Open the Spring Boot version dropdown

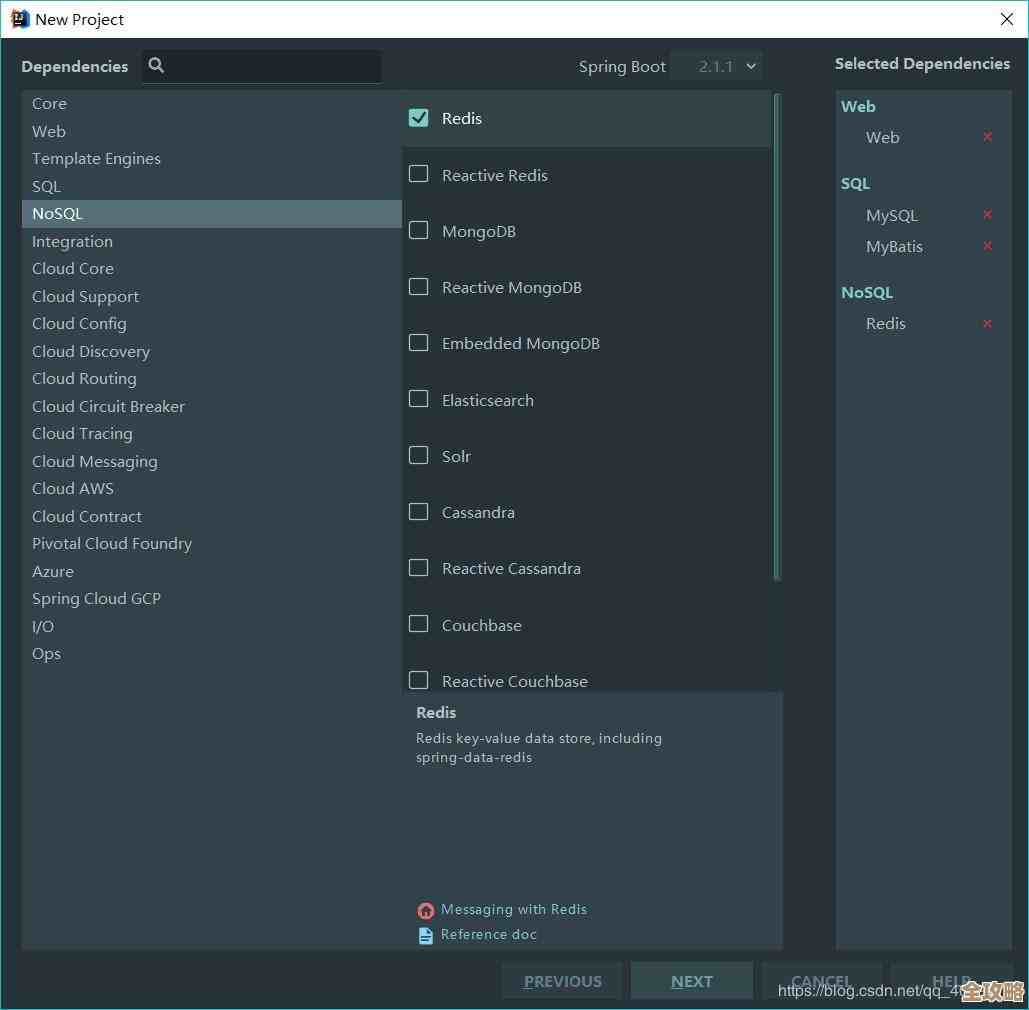[716, 66]
